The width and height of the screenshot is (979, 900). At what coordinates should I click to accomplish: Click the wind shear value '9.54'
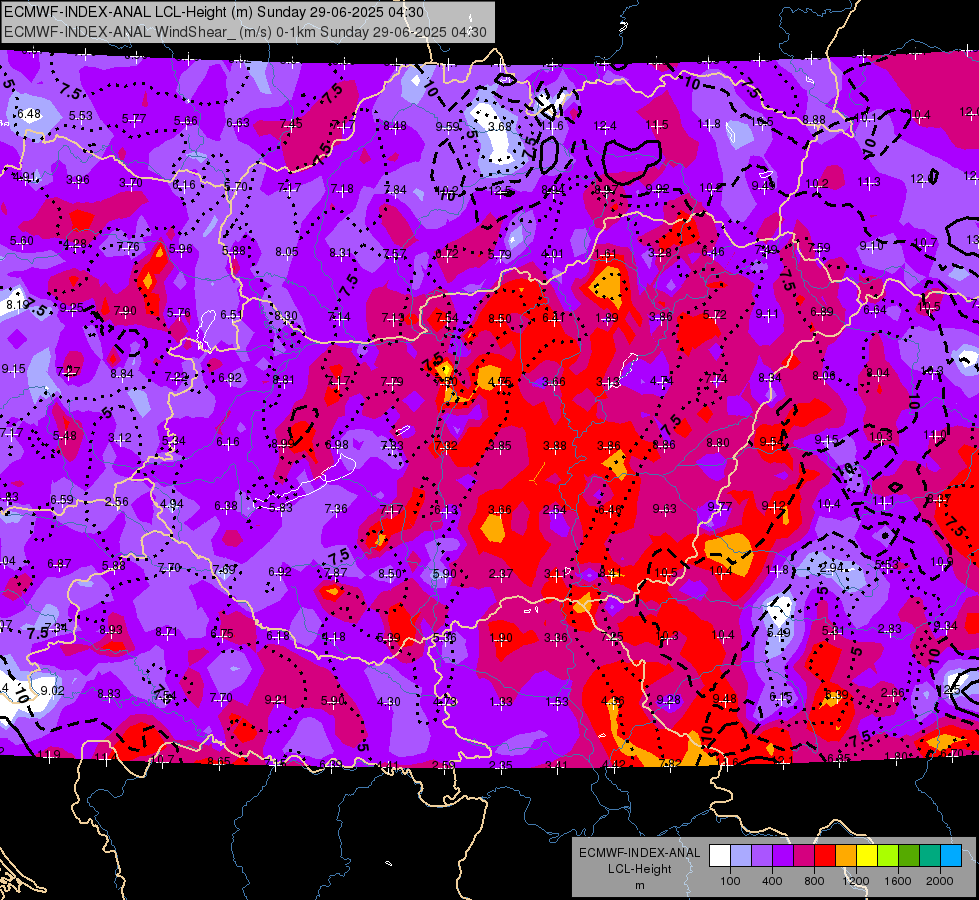772,442
